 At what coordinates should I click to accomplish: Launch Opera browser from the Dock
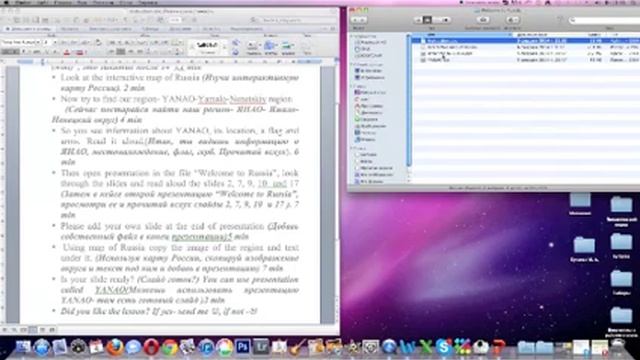151,347
